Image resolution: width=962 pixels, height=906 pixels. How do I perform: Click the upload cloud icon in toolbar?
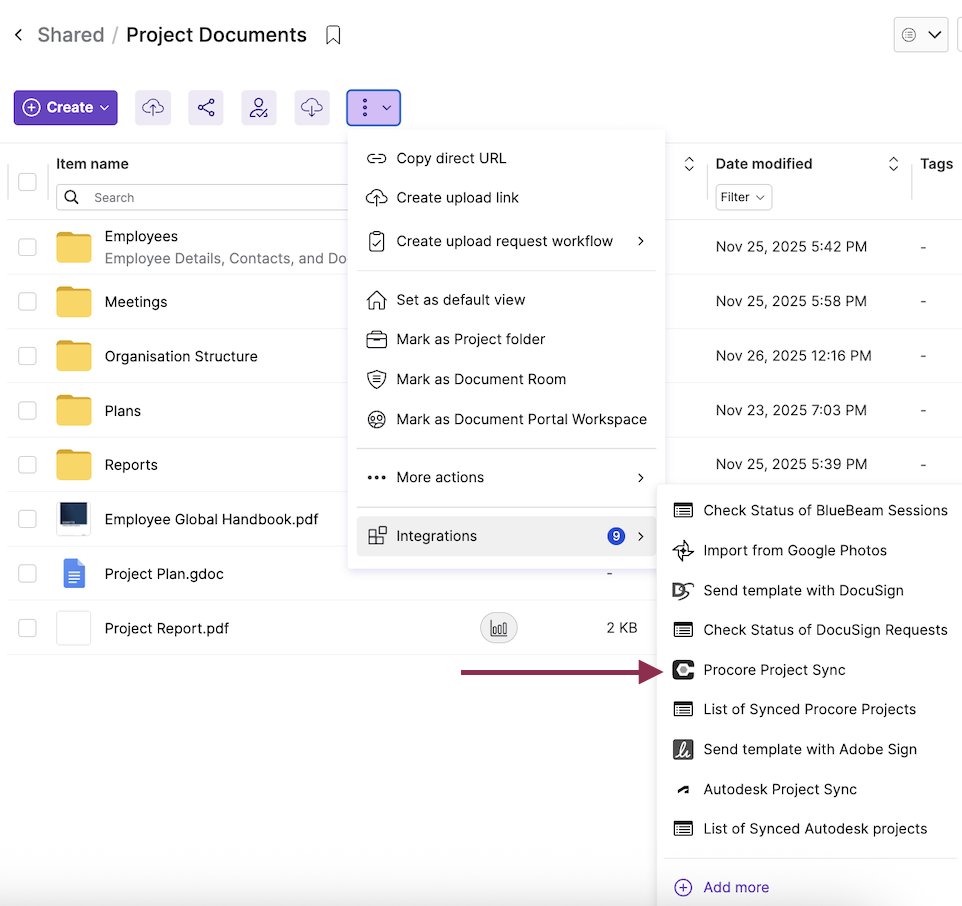[x=153, y=108]
